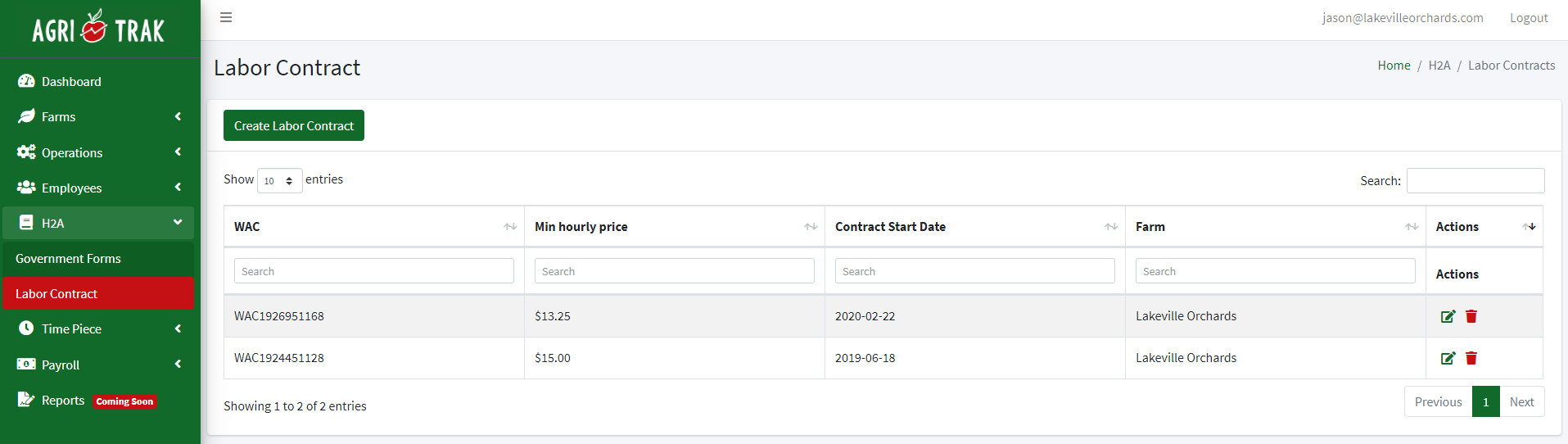The width and height of the screenshot is (1568, 444).
Task: Open the Show entries count dropdown
Action: (280, 180)
